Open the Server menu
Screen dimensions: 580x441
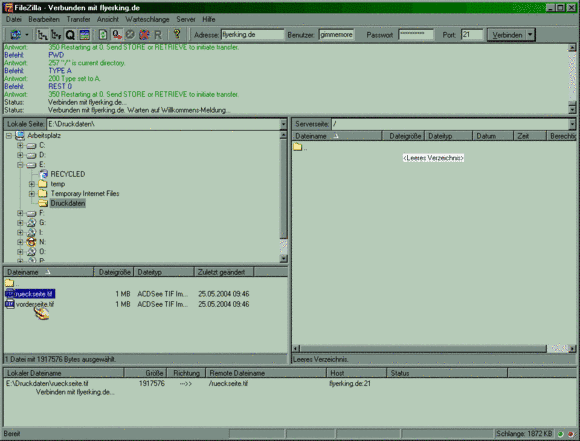186,19
